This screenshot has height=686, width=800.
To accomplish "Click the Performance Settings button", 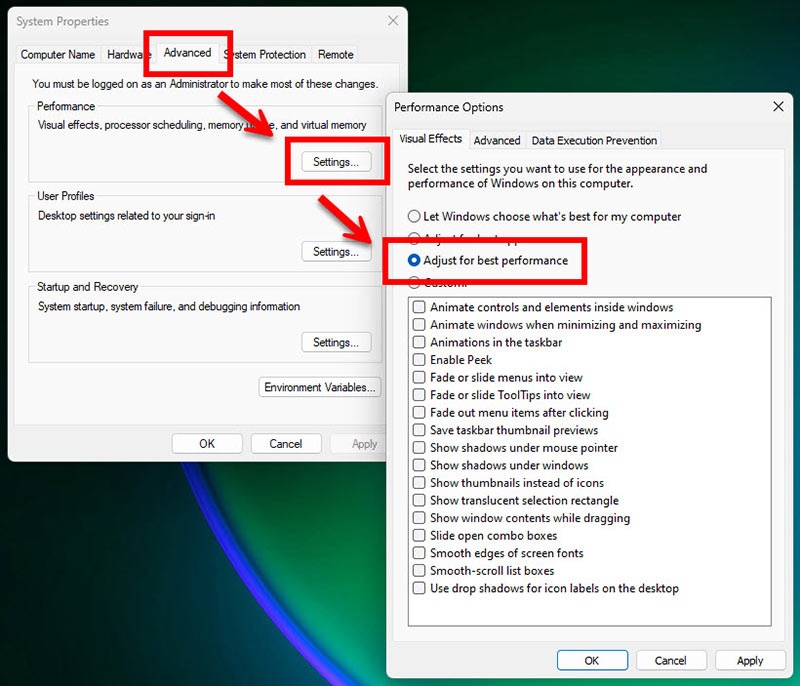I will coord(336,162).
